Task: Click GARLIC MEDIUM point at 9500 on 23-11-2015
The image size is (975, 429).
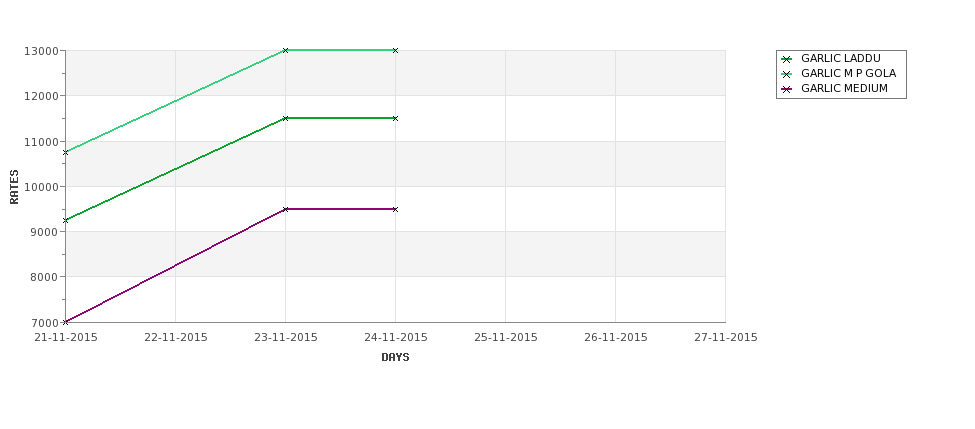Action: click(x=285, y=210)
